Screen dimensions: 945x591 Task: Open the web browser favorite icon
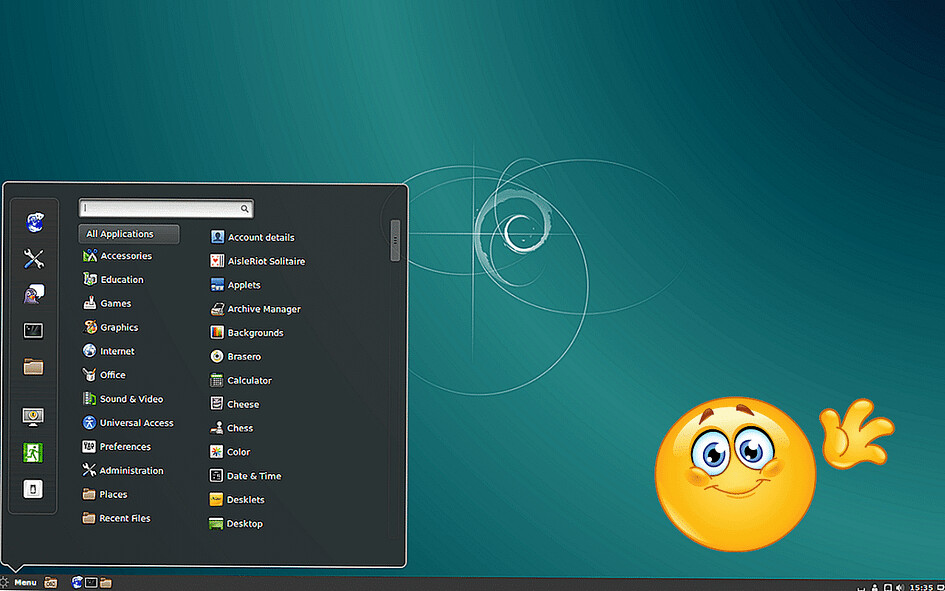34,222
